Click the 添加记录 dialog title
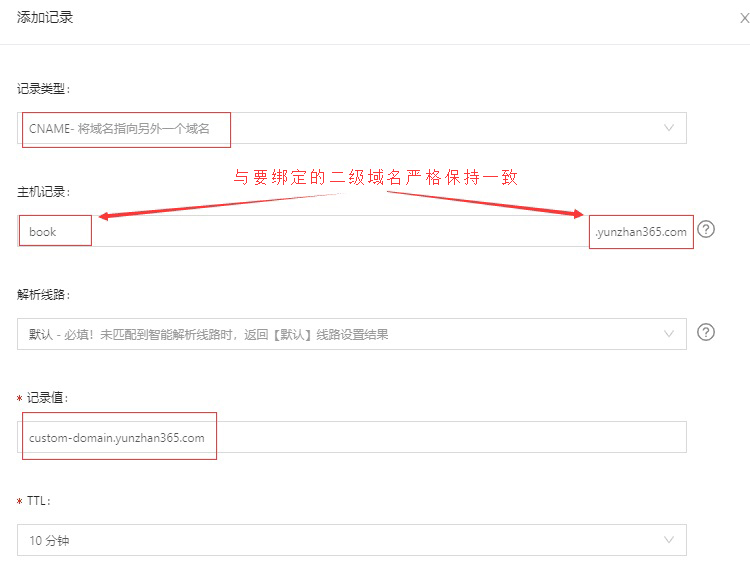The image size is (750, 575). [45, 17]
